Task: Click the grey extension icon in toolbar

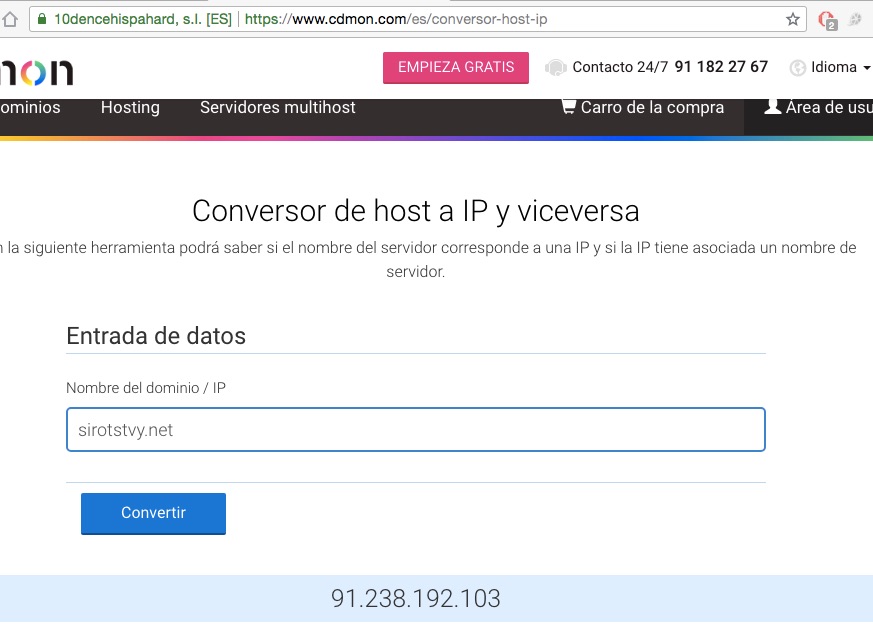Action: coord(856,19)
